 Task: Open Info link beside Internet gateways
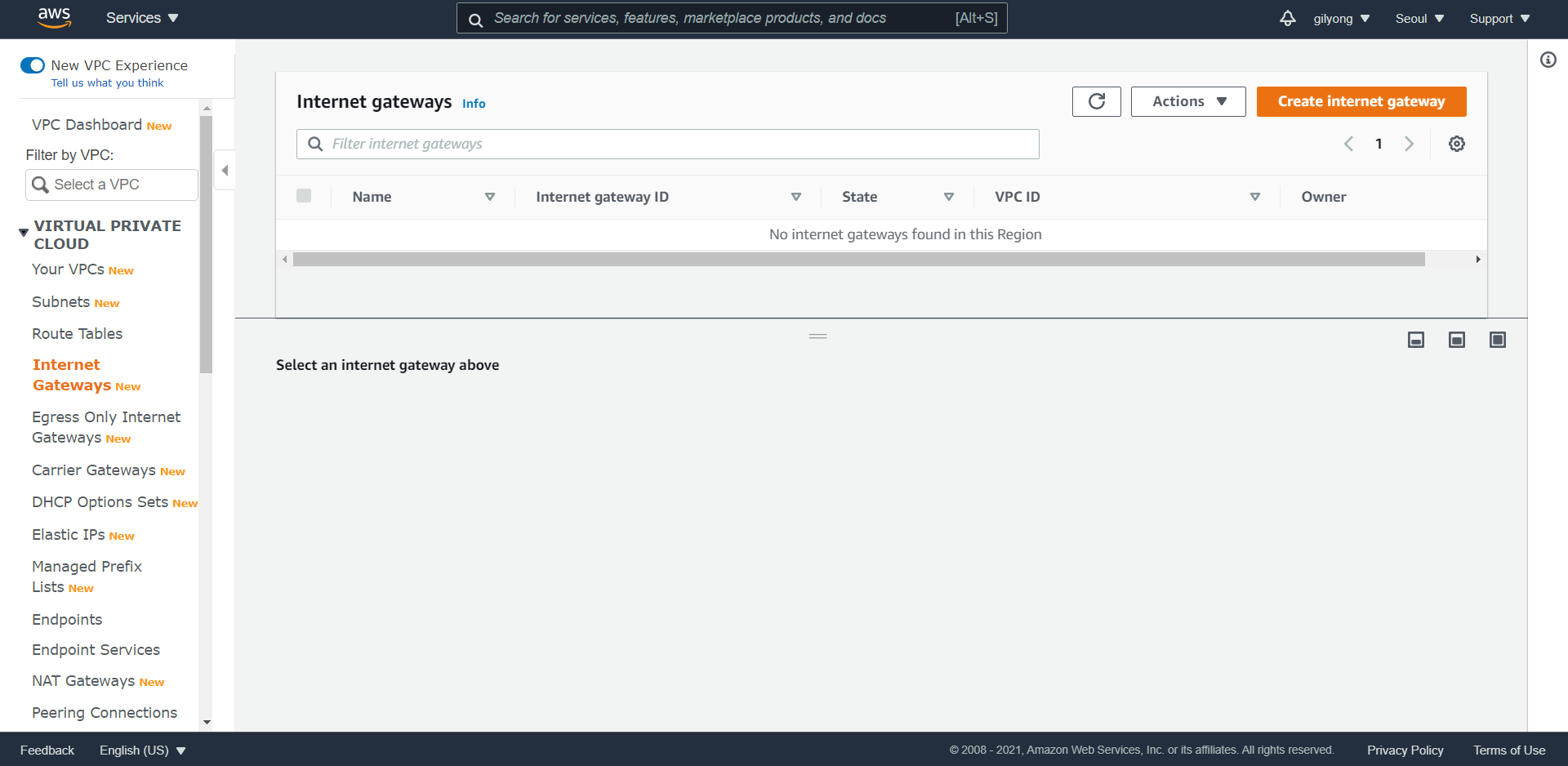coord(474,104)
